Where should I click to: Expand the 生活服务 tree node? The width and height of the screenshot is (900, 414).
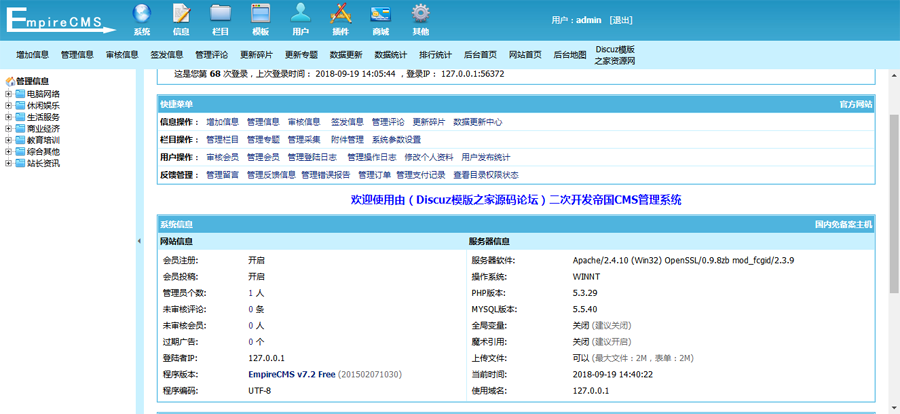pyautogui.click(x=9, y=117)
